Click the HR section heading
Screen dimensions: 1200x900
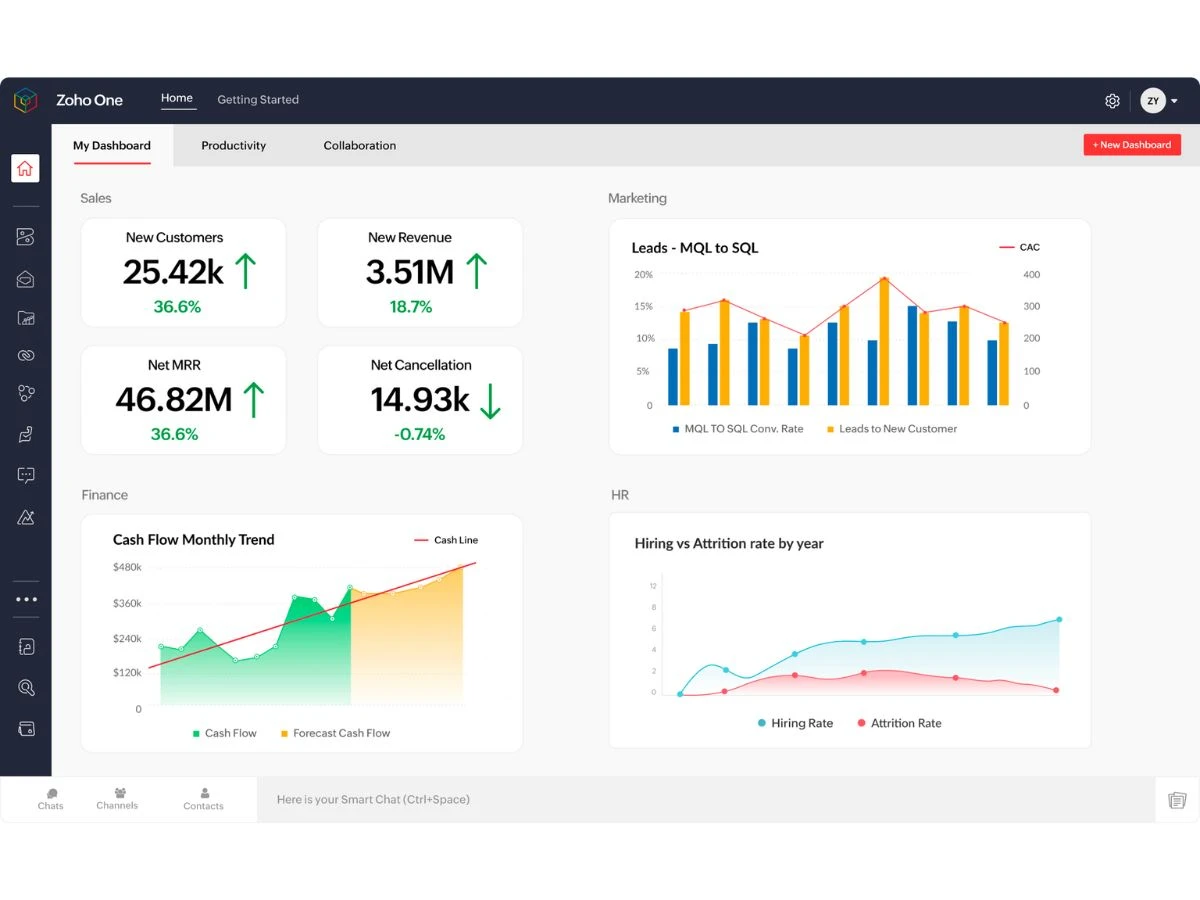click(620, 495)
